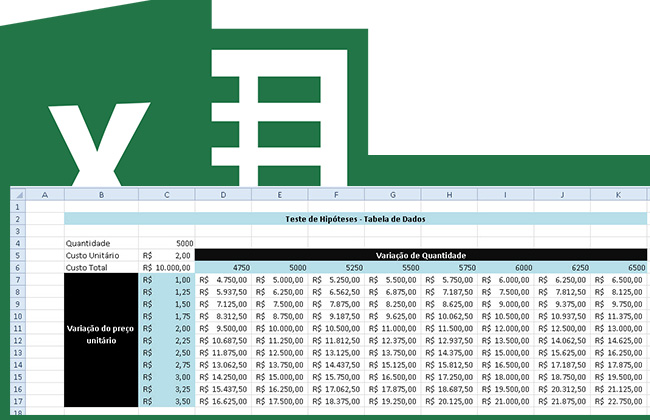Click the cell showing R$ 21.875,00
Screen dimensions: 650x420
click(562, 401)
